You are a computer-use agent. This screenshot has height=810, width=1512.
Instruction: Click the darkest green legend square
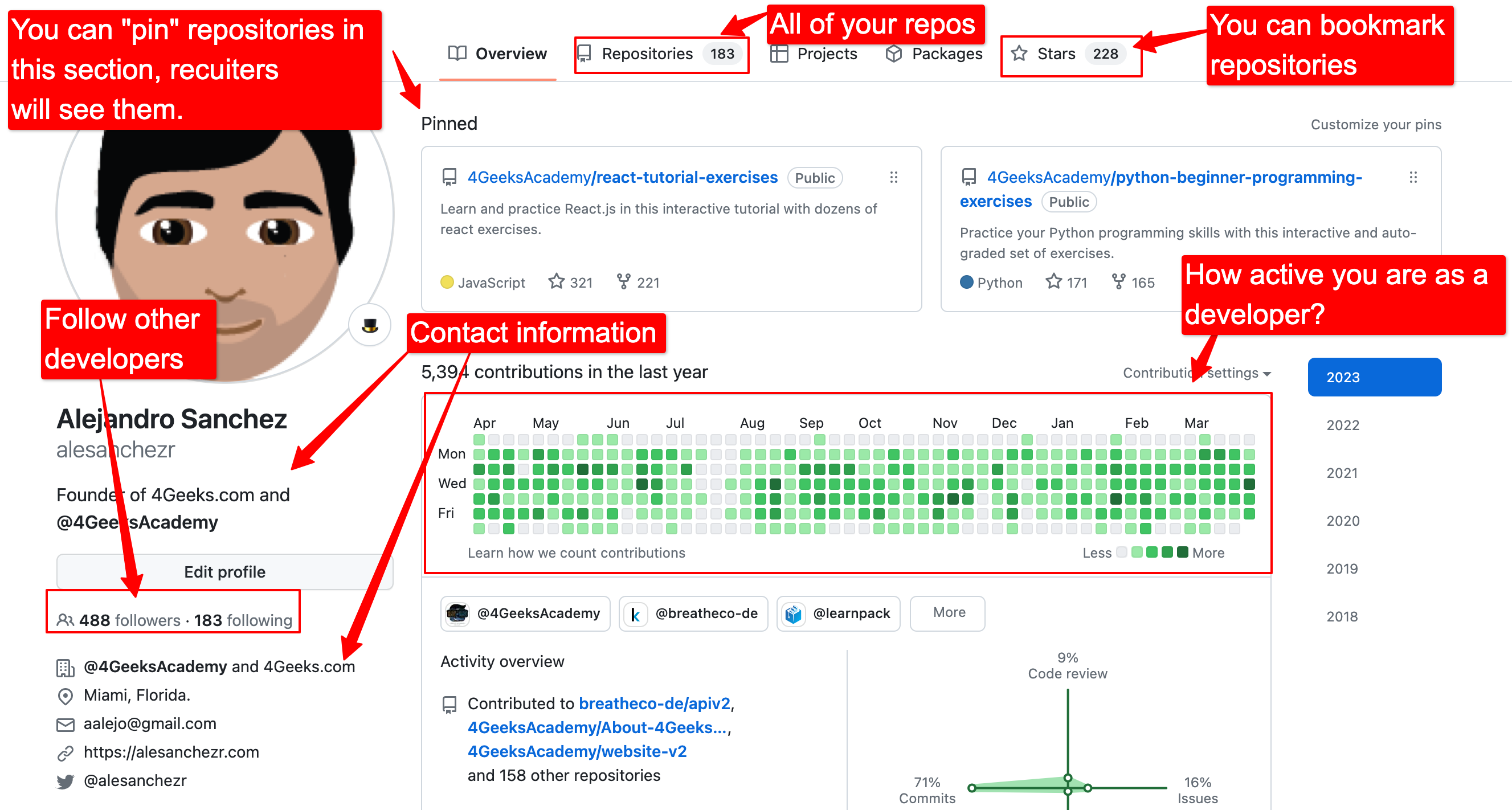point(1183,552)
